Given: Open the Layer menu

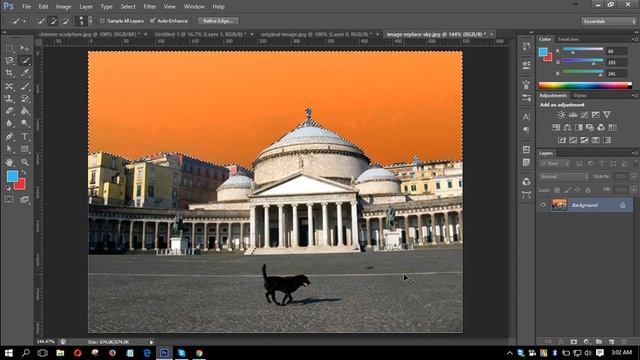Looking at the screenshot, I should point(86,7).
